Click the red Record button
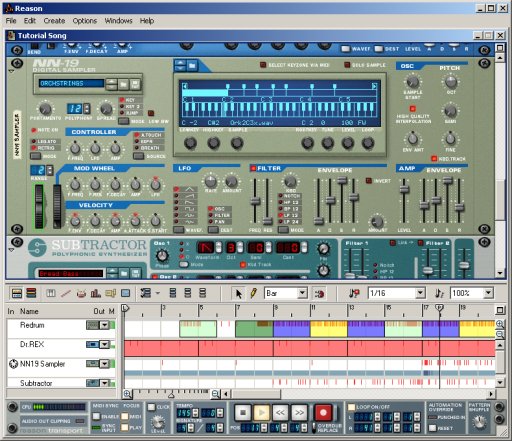The height and width of the screenshot is (441, 512). click(x=323, y=413)
